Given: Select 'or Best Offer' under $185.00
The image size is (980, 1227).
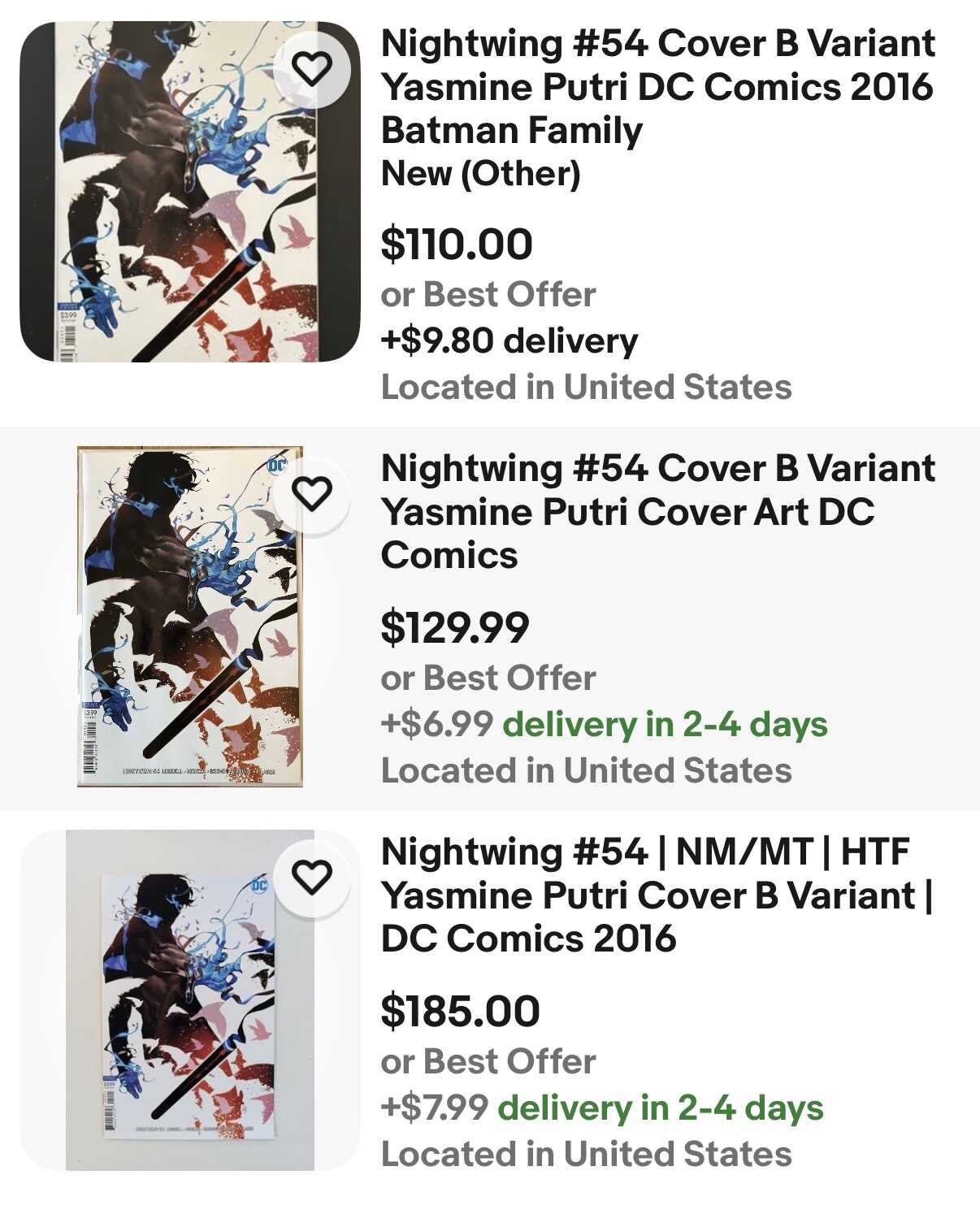Looking at the screenshot, I should point(488,1061).
